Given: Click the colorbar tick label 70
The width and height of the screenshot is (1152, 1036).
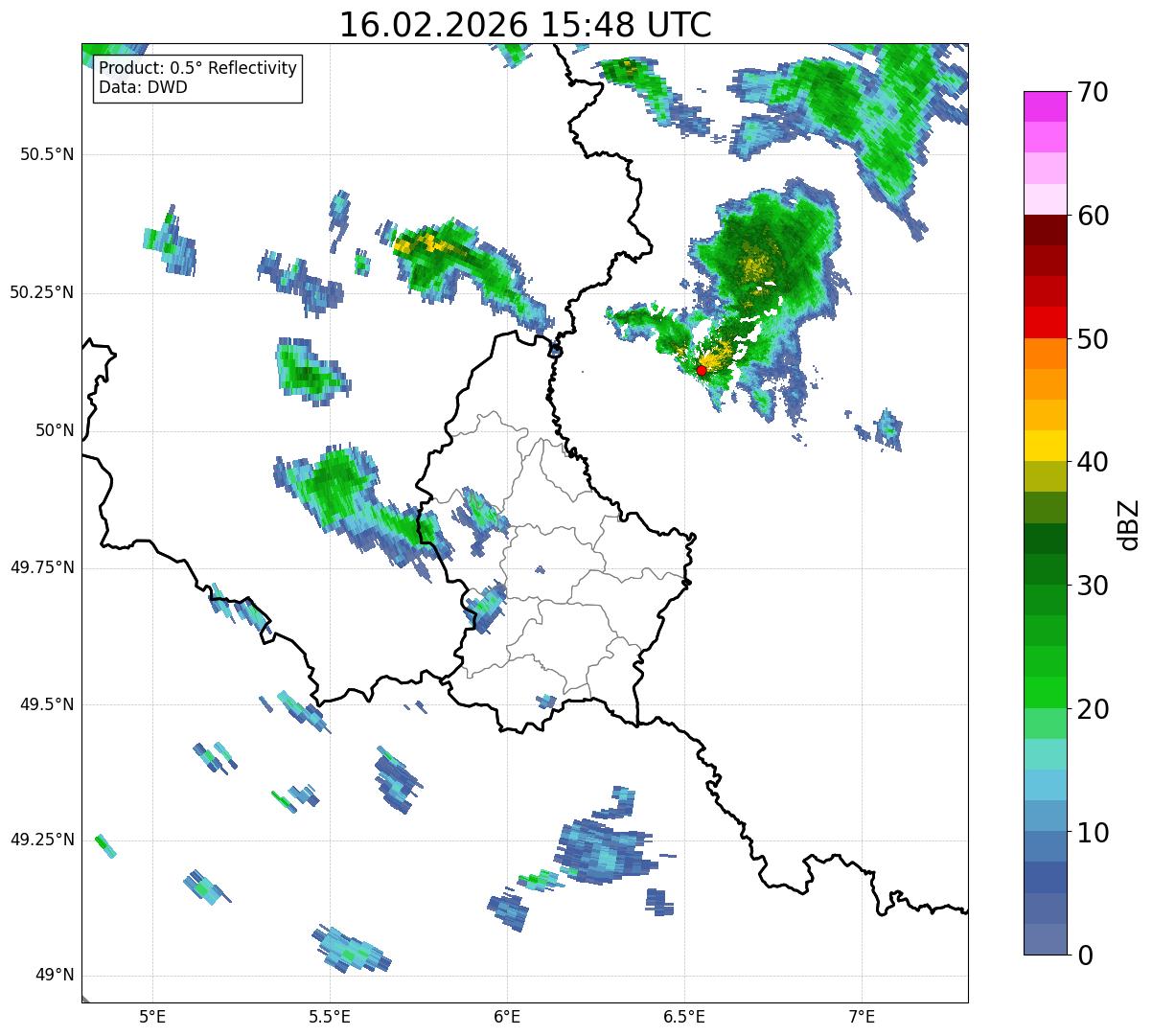Looking at the screenshot, I should [x=1092, y=92].
